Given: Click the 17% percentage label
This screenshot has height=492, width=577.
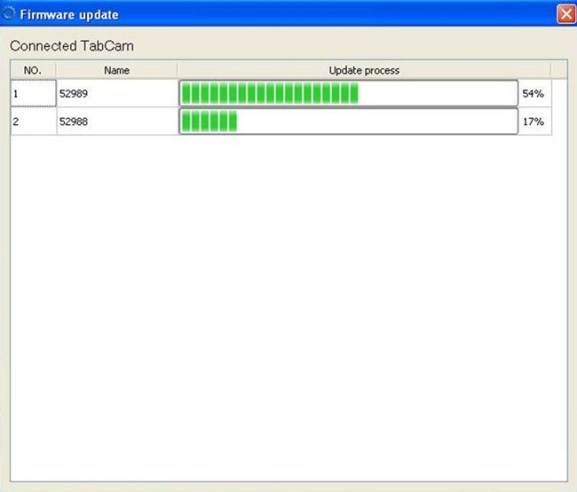Looking at the screenshot, I should (533, 121).
